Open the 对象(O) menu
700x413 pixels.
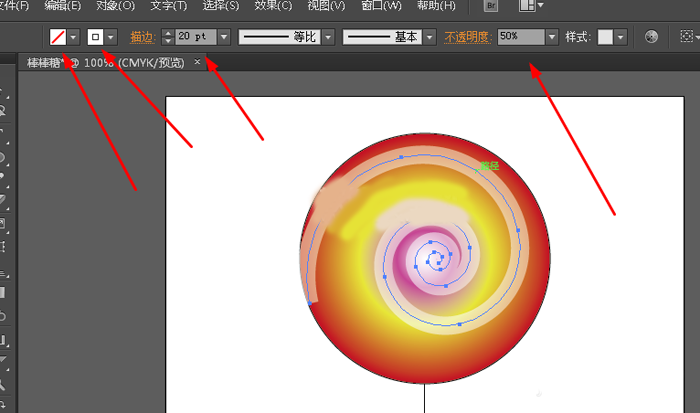115,6
